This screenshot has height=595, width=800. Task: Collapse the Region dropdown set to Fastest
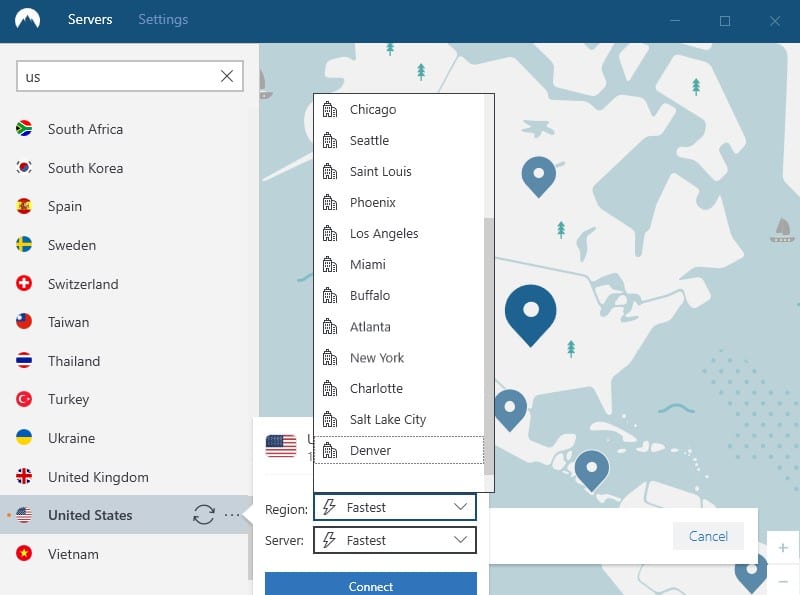click(395, 507)
